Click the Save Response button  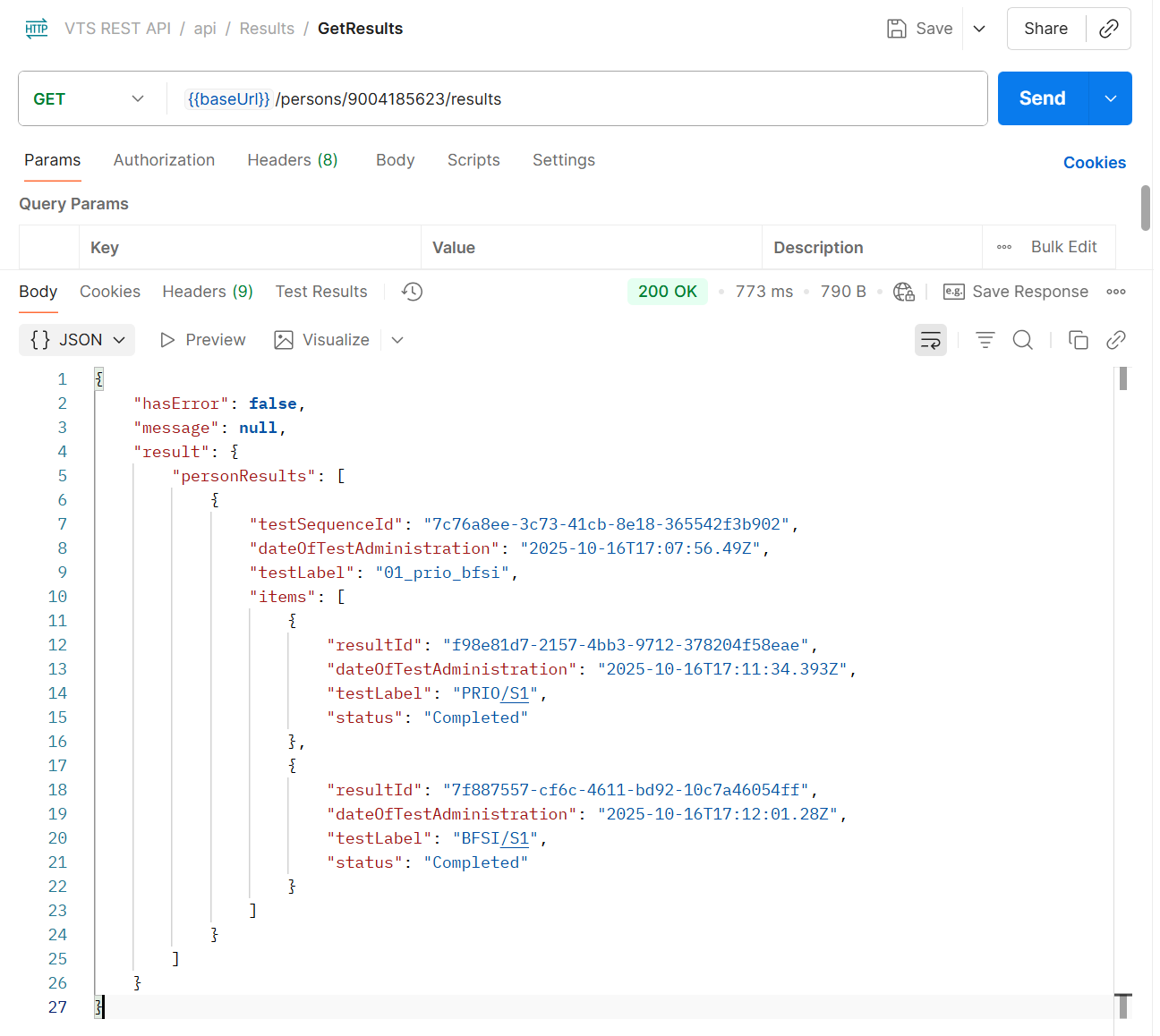click(1016, 292)
